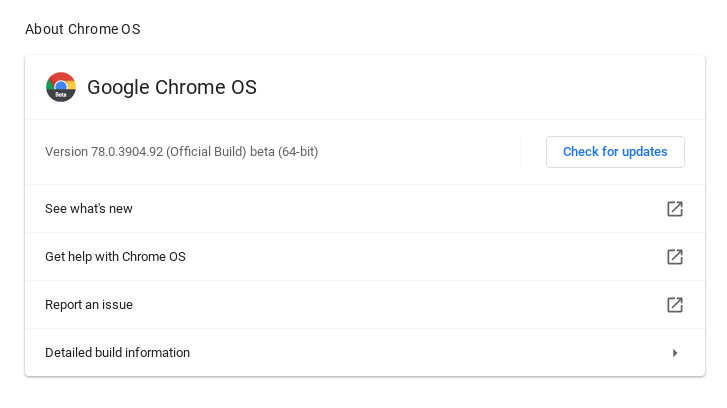Click the About Chrome OS page heading
The height and width of the screenshot is (408, 727).
(x=83, y=29)
